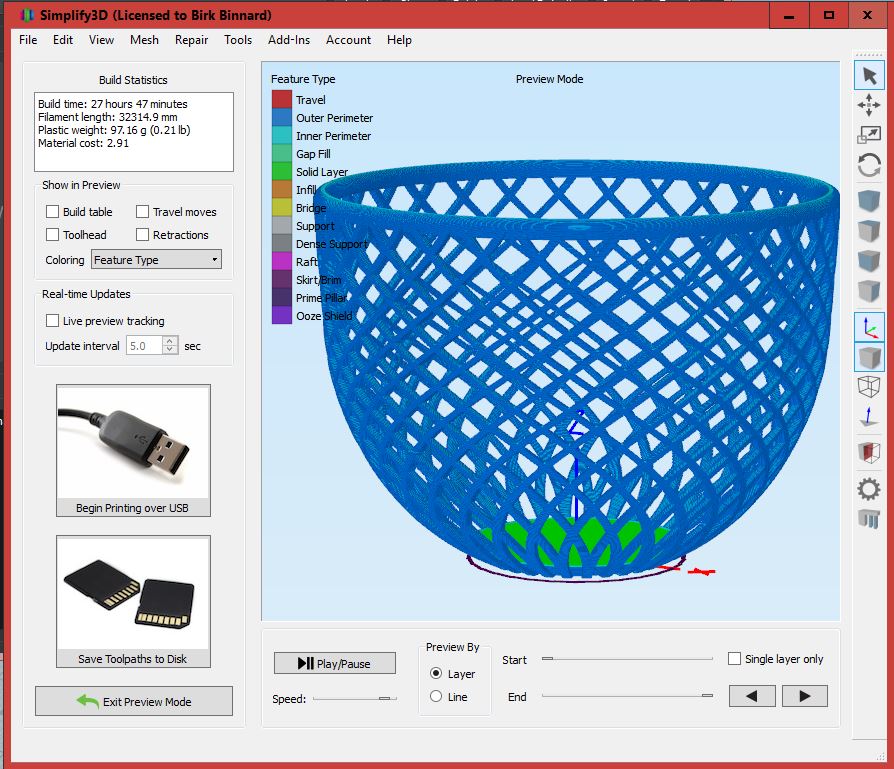Click the Speed slider handle
The width and height of the screenshot is (894, 769).
[x=385, y=698]
